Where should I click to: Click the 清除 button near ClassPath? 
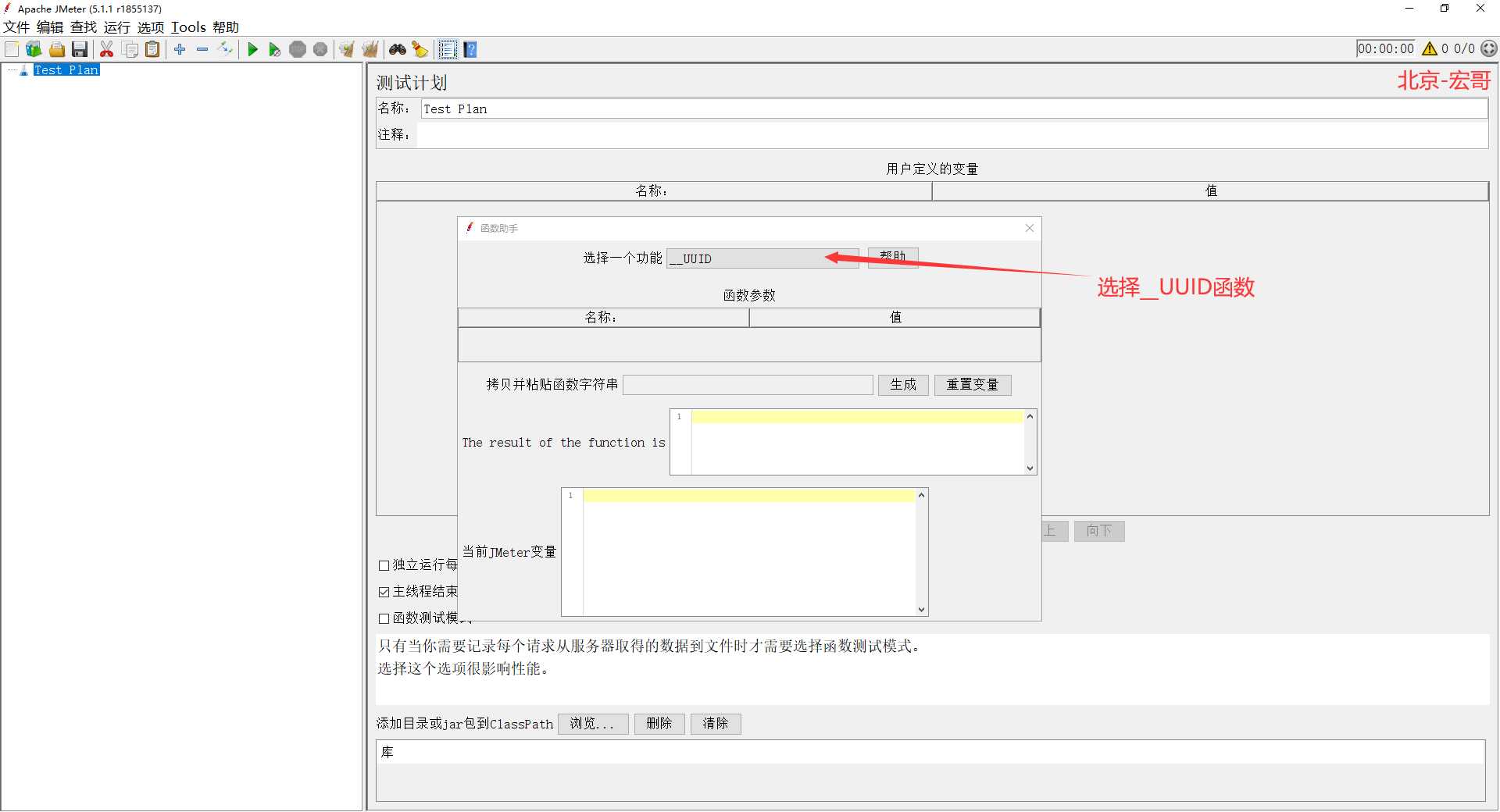tap(716, 724)
